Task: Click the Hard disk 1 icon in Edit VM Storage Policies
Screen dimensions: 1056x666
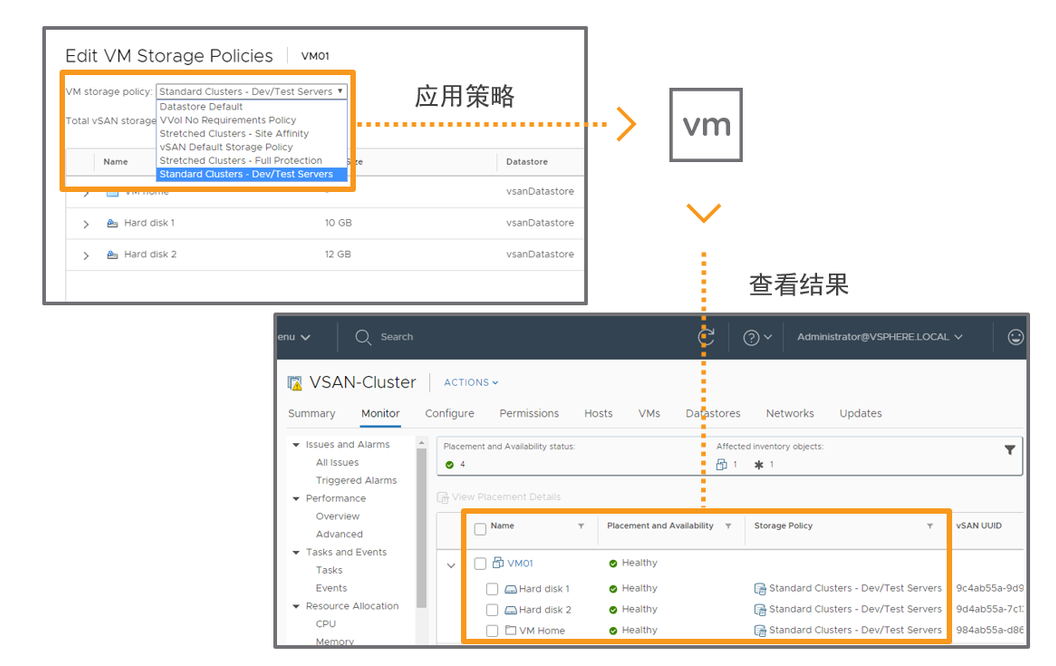Action: click(x=112, y=223)
